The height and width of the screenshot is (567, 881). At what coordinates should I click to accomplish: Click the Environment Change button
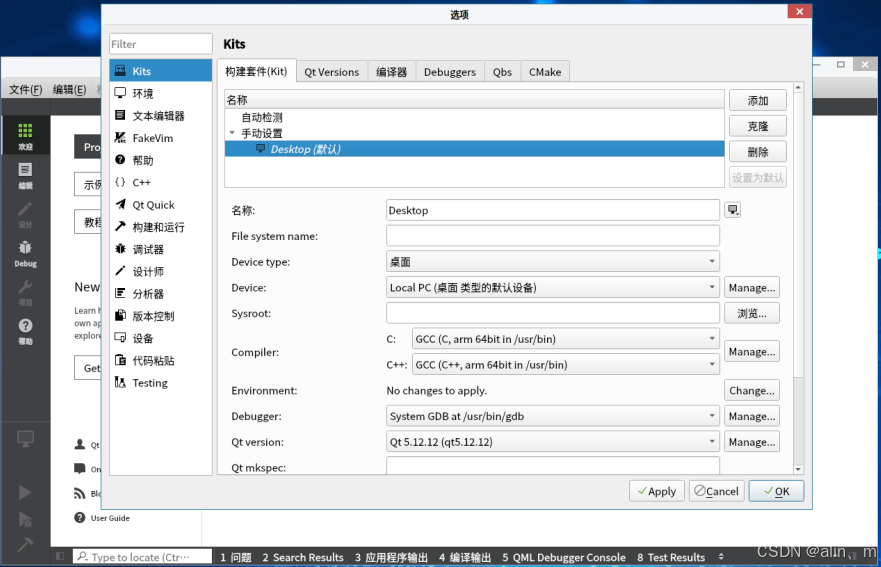[752, 390]
